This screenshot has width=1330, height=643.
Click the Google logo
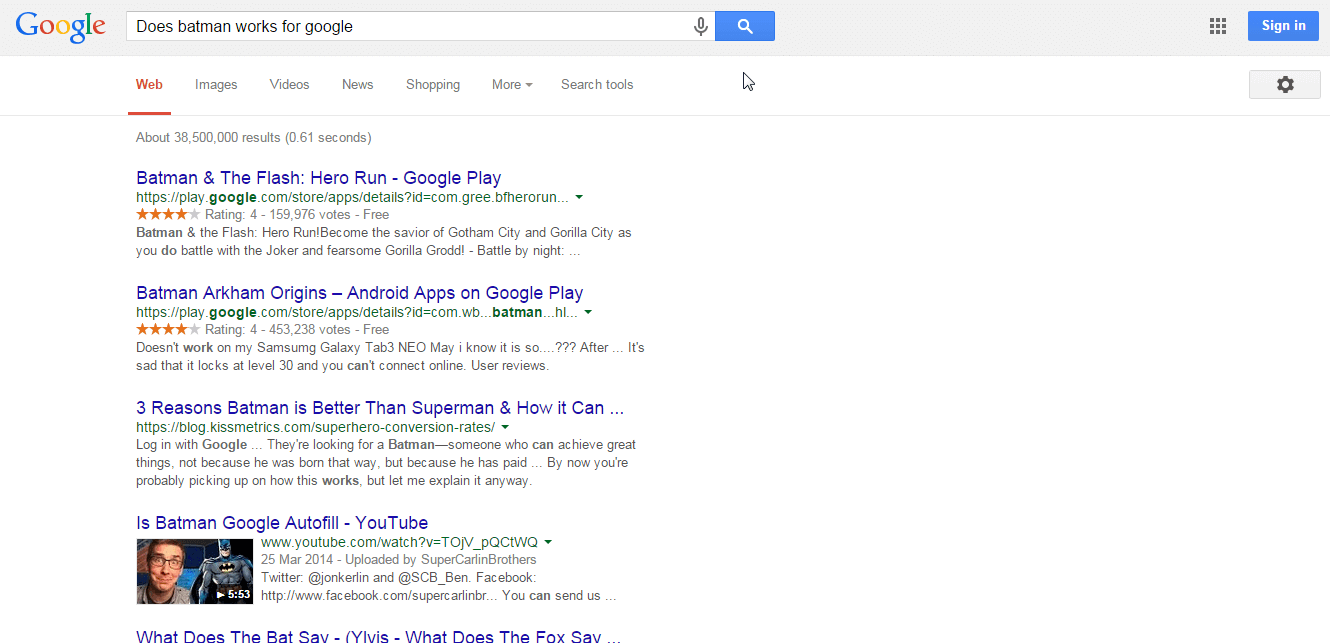coord(61,27)
